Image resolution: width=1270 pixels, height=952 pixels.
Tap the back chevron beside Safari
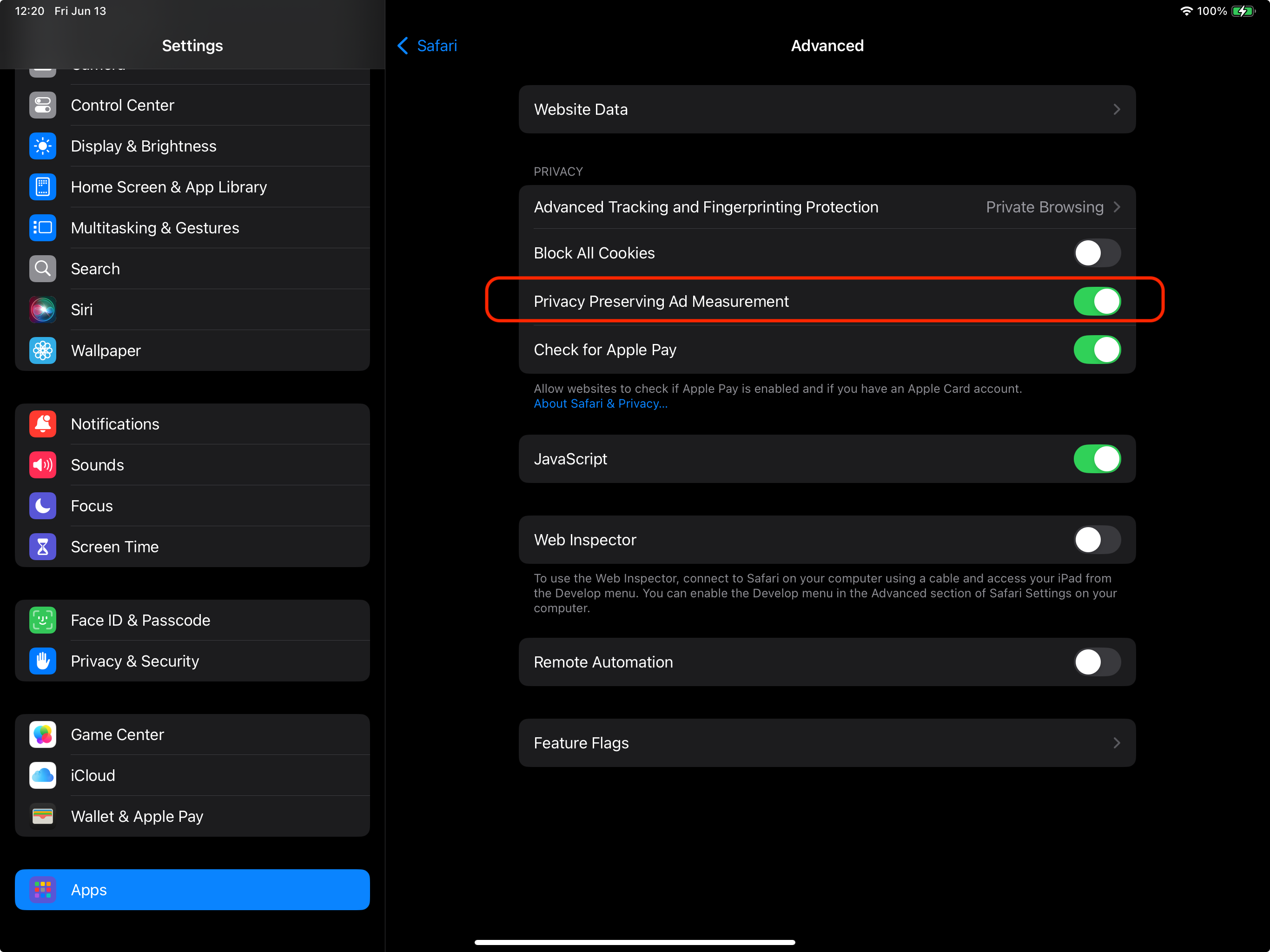403,46
